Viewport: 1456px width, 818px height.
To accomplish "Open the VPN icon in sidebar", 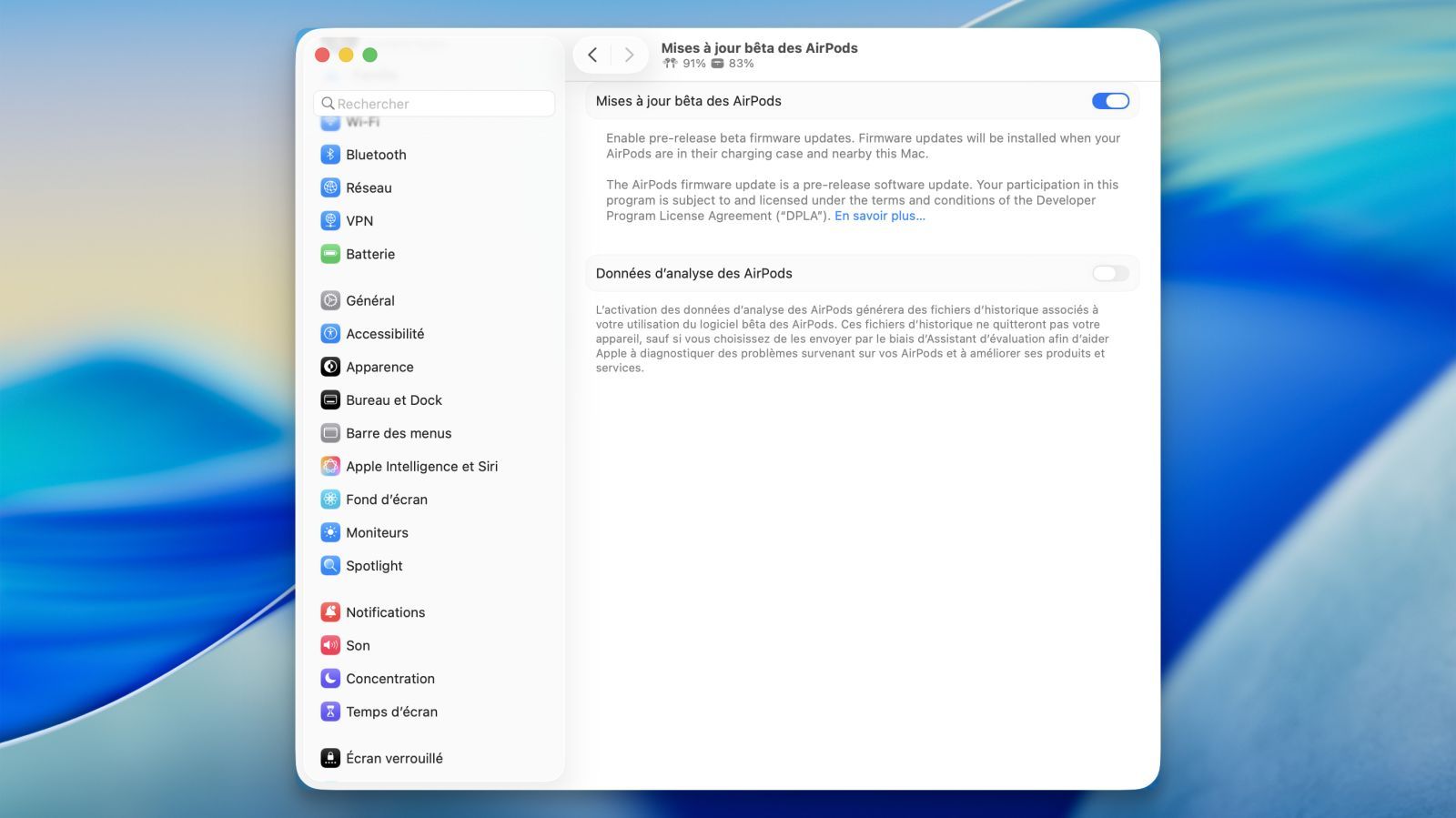I will pyautogui.click(x=330, y=221).
